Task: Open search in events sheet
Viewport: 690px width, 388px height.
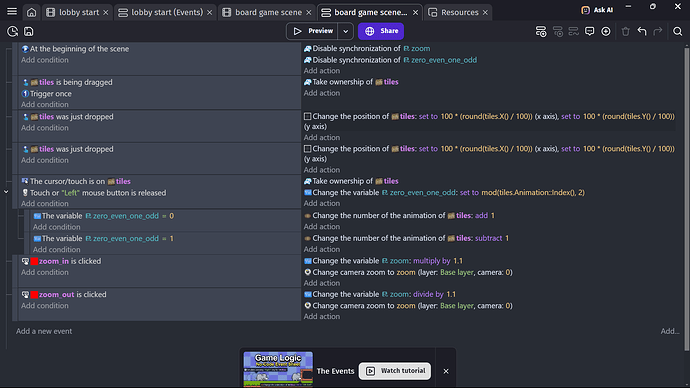Action: tap(678, 31)
